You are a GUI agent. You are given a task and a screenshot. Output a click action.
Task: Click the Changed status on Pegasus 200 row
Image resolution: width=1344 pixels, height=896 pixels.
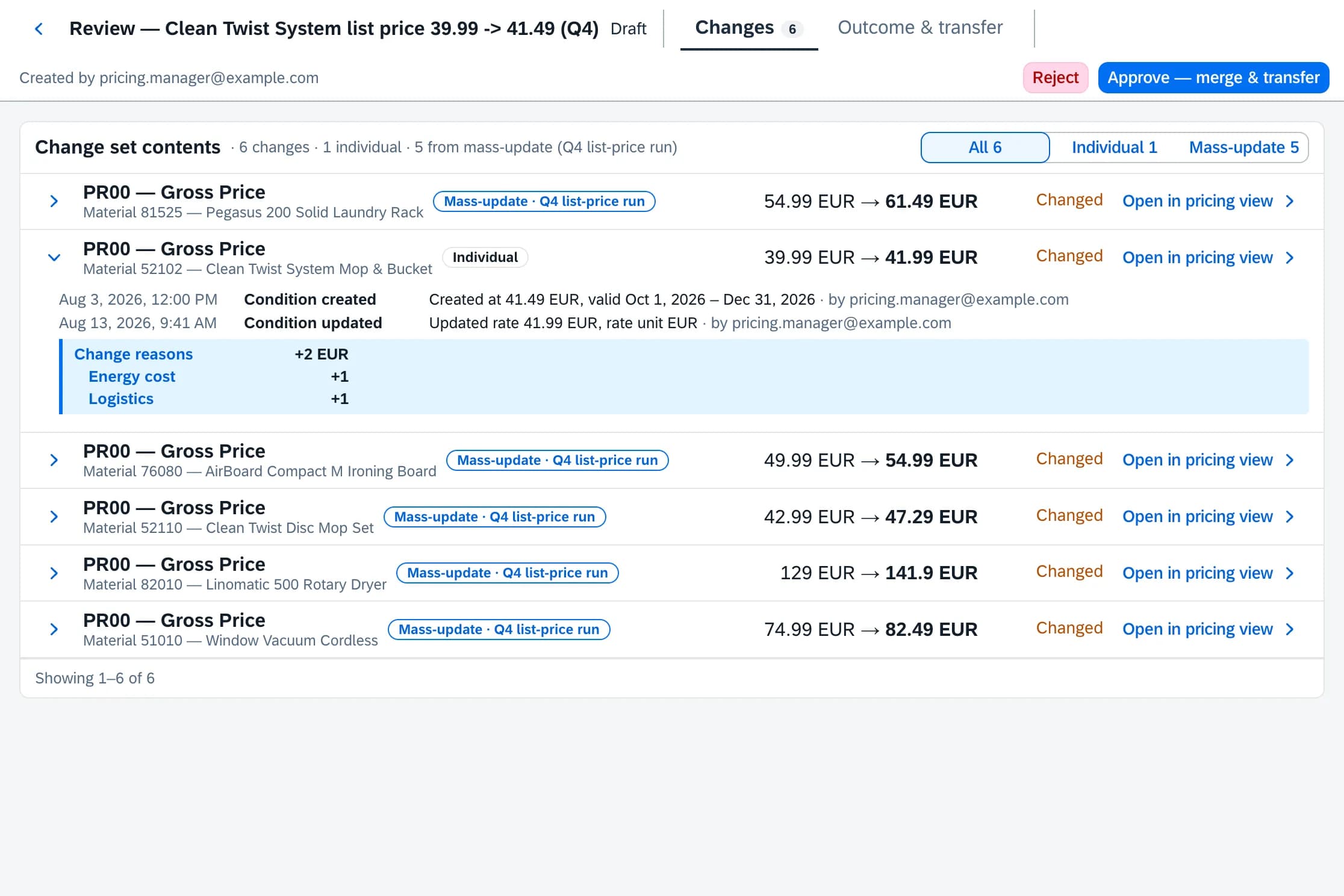tap(1069, 200)
